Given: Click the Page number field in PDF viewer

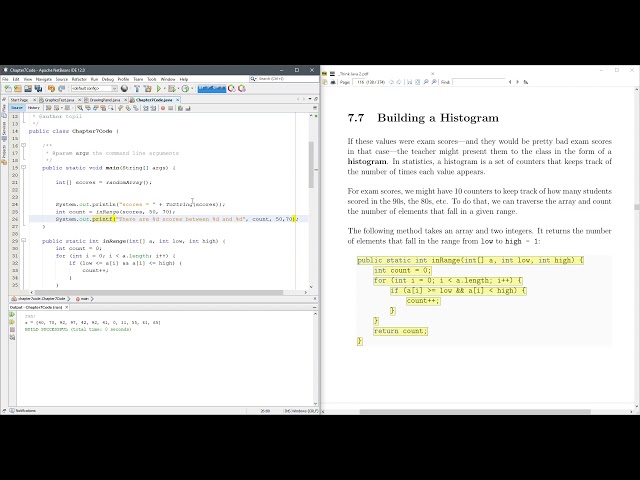Looking at the screenshot, I should [x=360, y=82].
